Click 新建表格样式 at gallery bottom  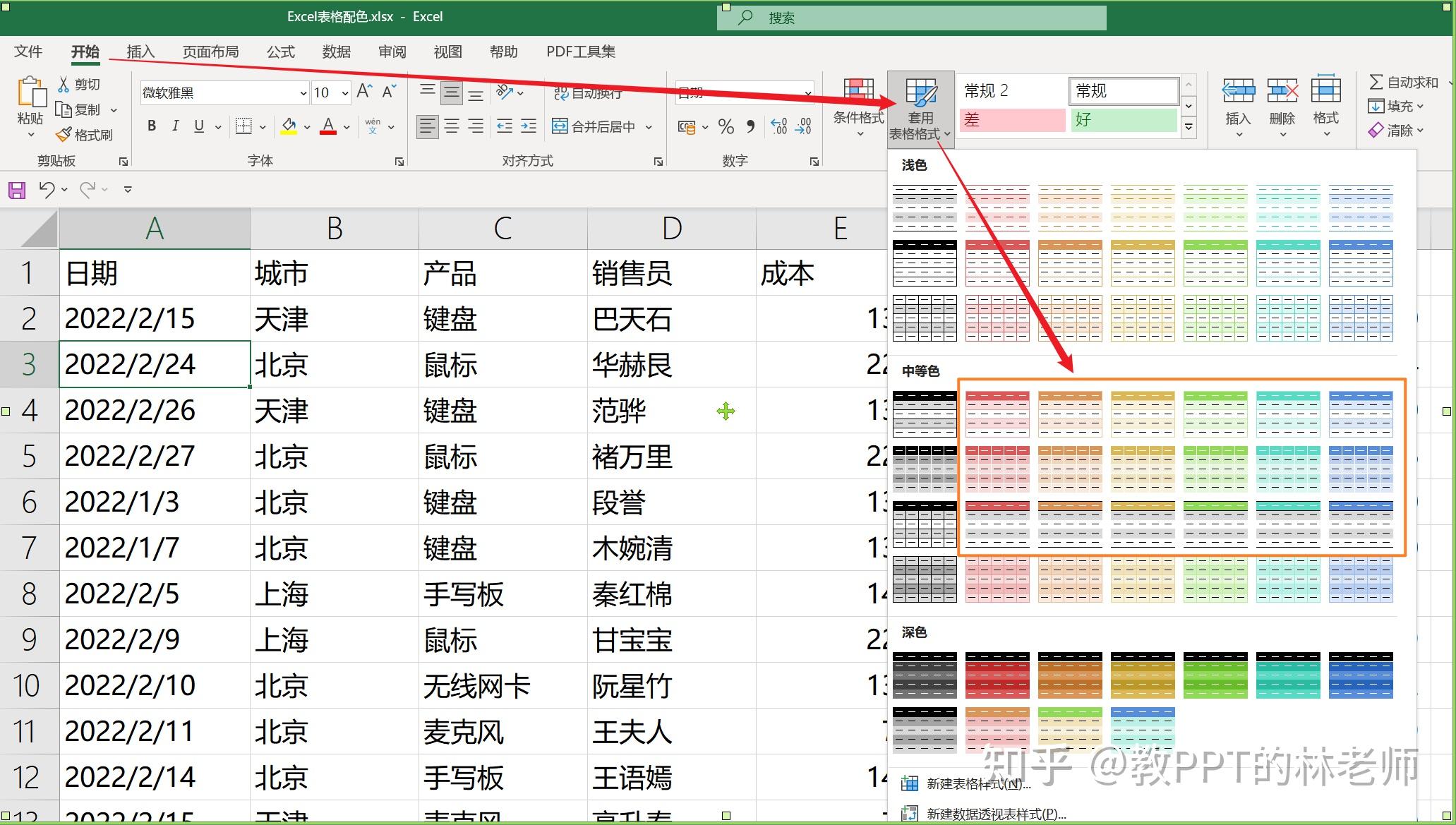point(976,784)
